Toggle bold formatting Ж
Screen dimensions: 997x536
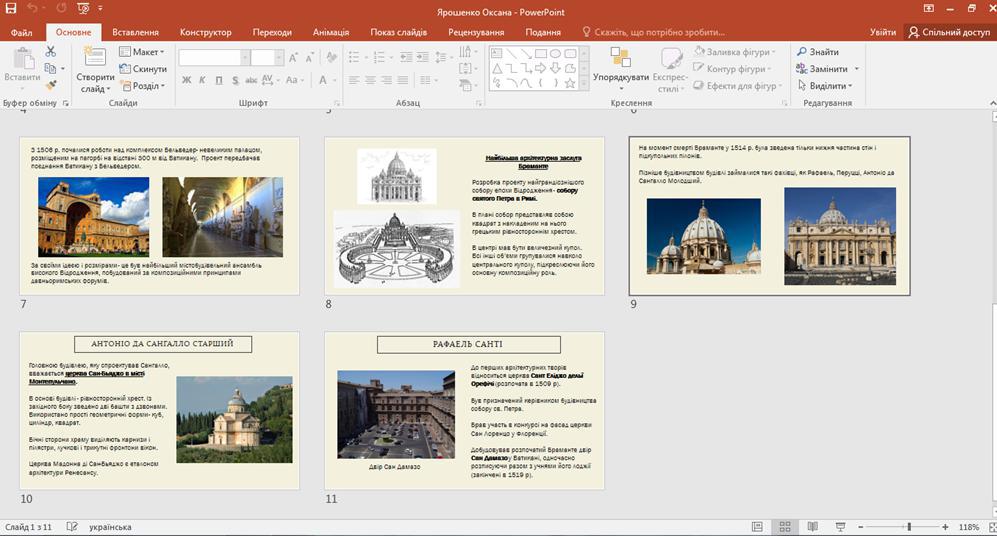186,80
